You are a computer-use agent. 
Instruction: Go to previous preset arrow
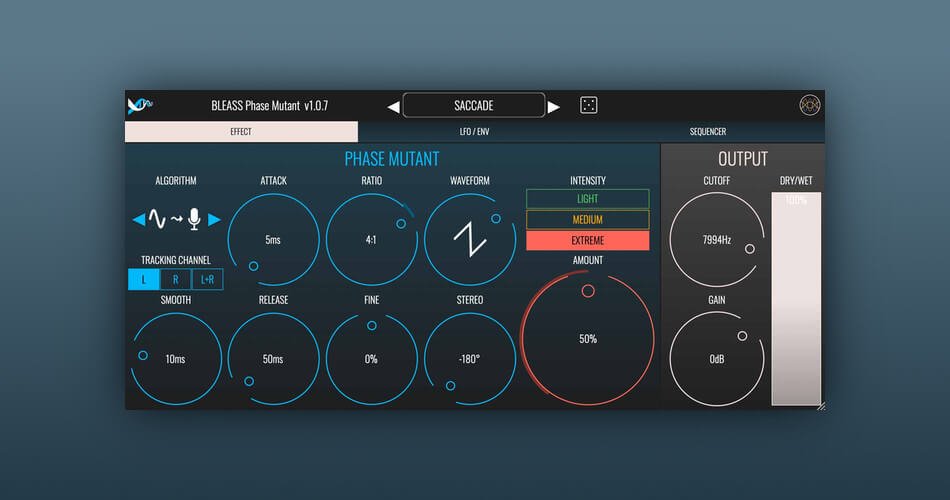point(394,106)
